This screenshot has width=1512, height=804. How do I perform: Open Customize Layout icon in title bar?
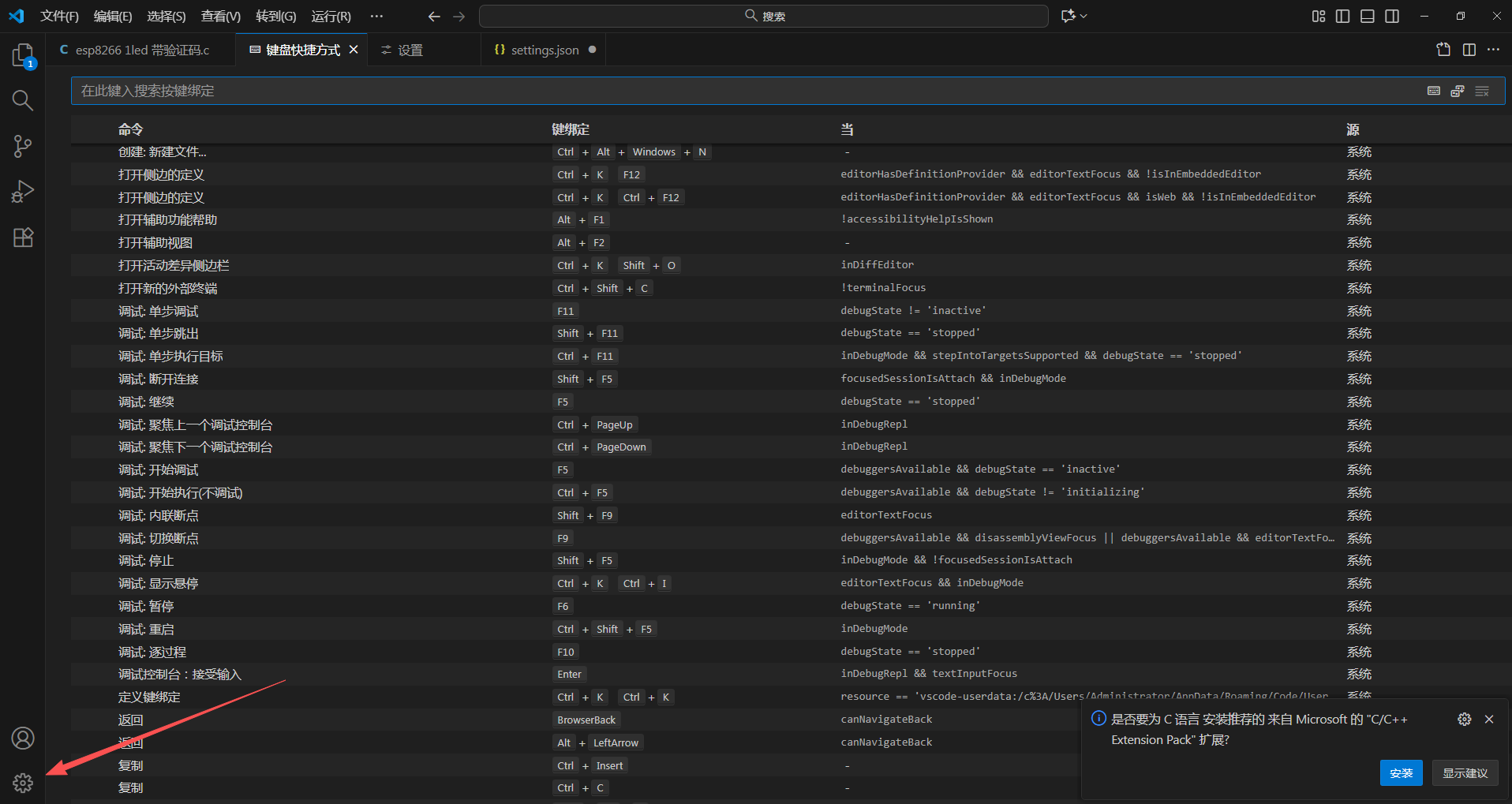click(1319, 16)
